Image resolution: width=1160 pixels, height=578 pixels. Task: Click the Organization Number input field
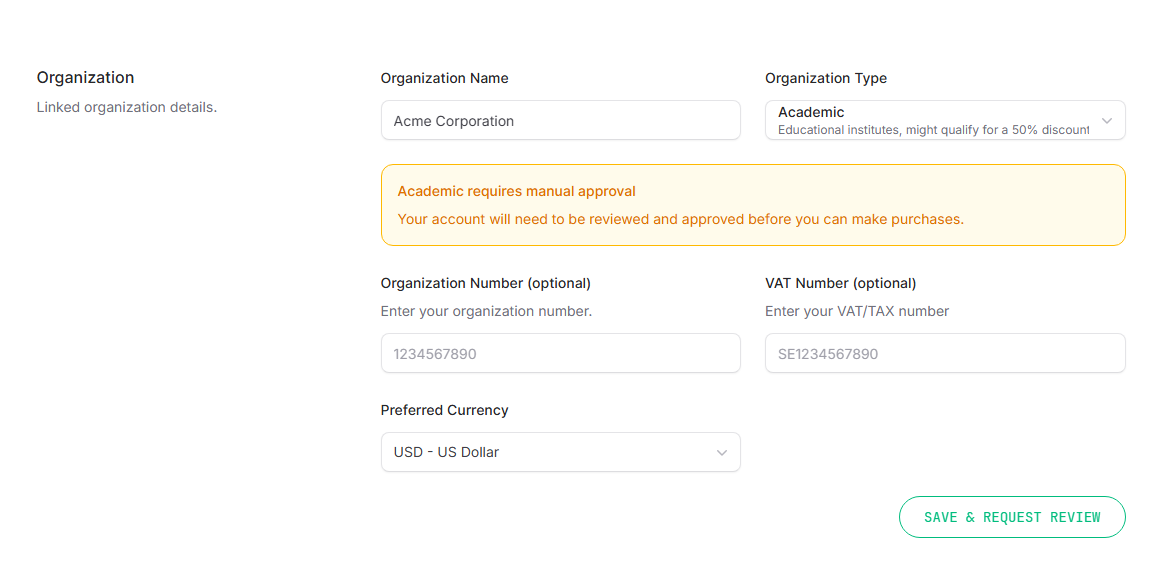560,353
